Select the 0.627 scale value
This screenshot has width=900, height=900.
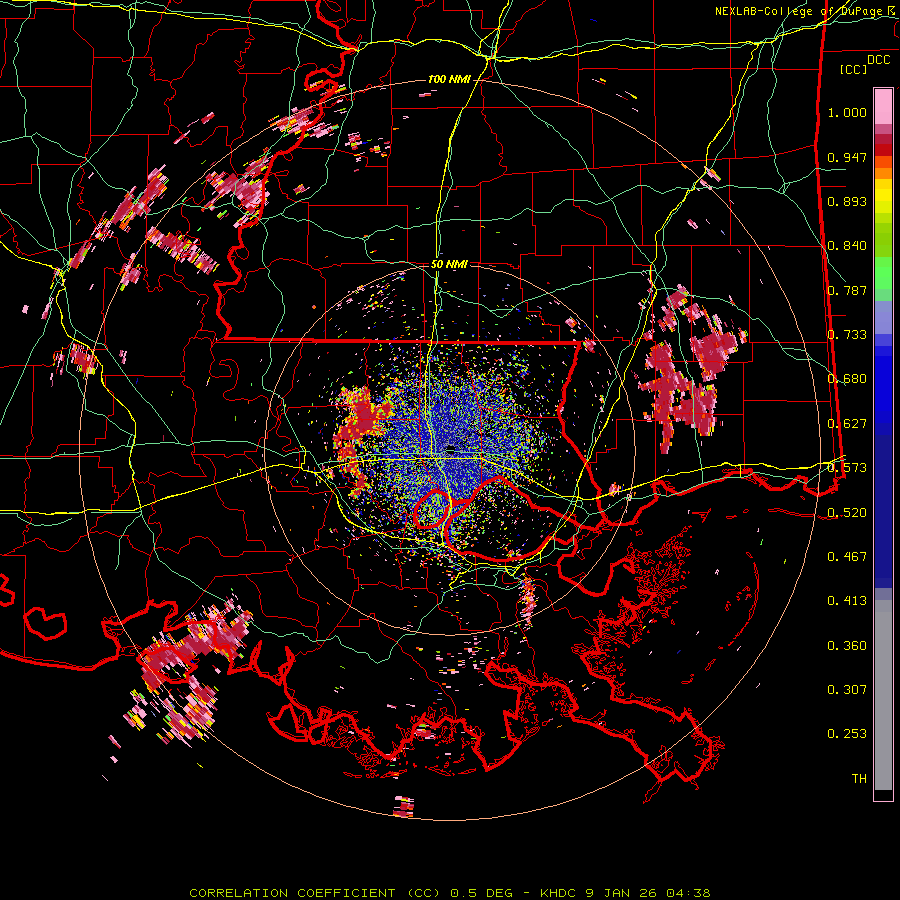(x=847, y=424)
